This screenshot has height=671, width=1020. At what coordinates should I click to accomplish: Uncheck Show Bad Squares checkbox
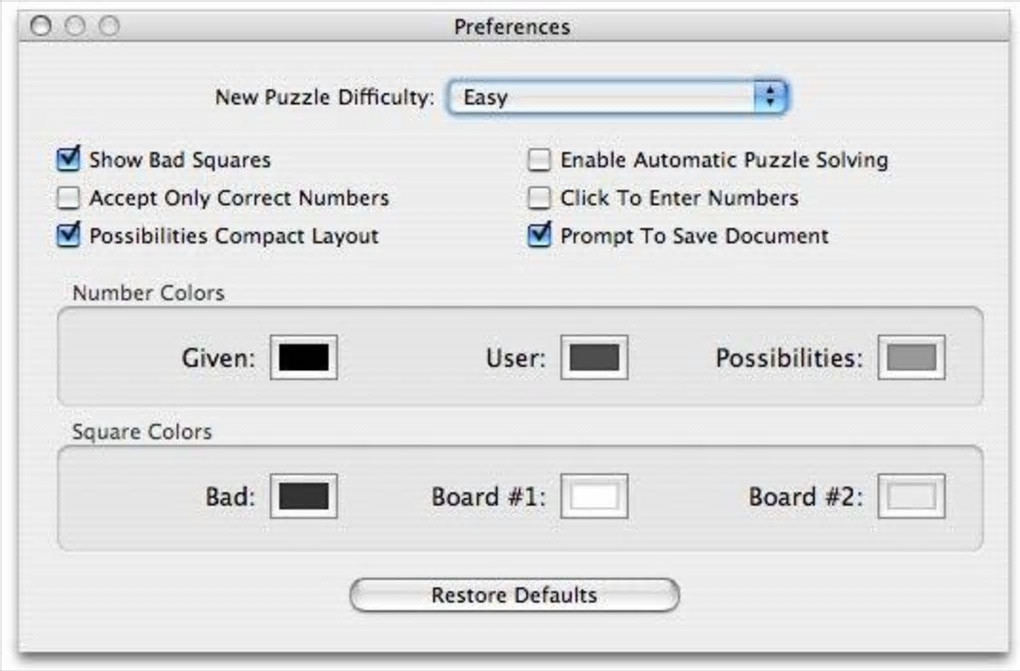pyautogui.click(x=68, y=159)
